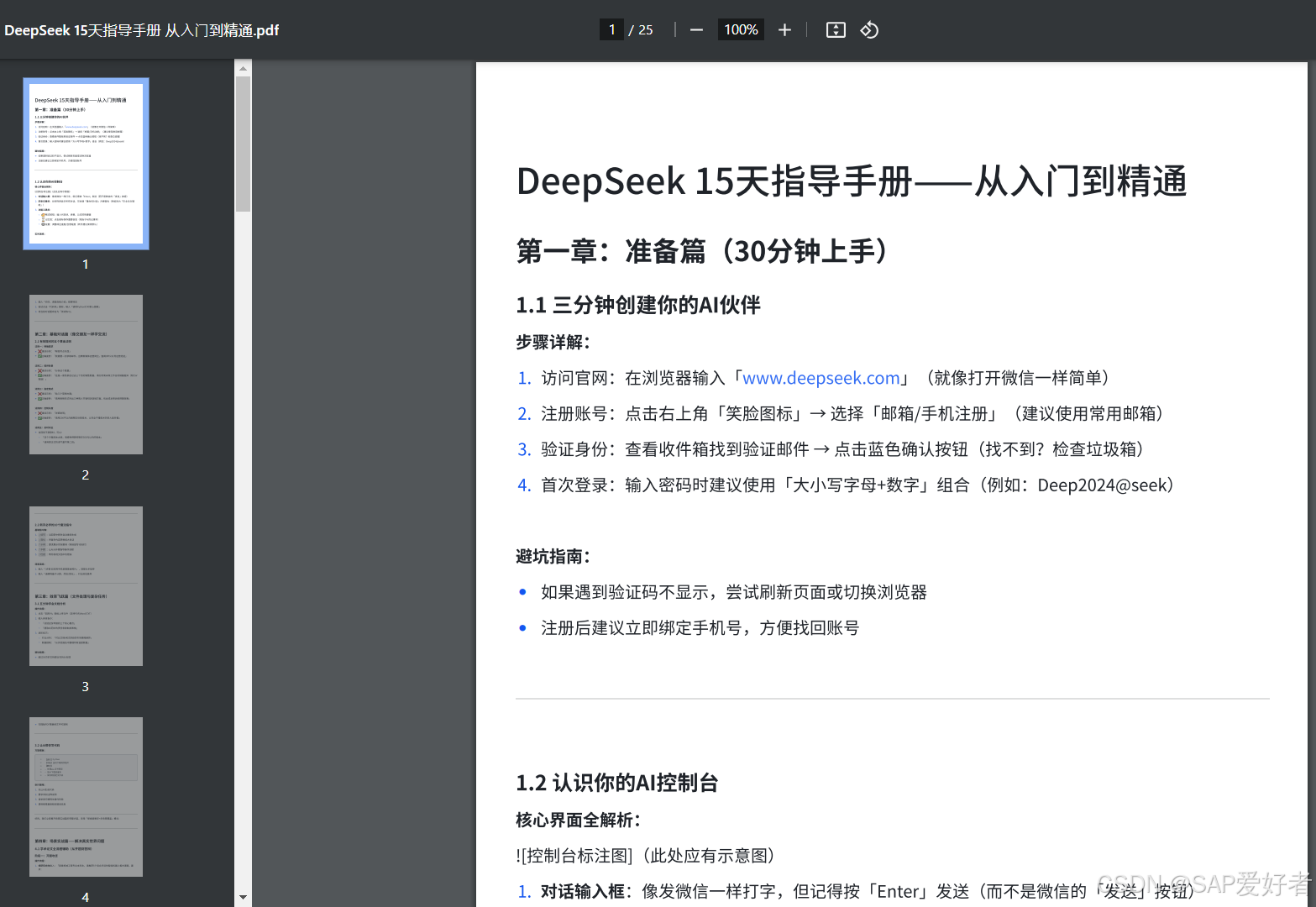The width and height of the screenshot is (1316, 907).
Task: Click the fit to page icon
Action: coord(836,30)
